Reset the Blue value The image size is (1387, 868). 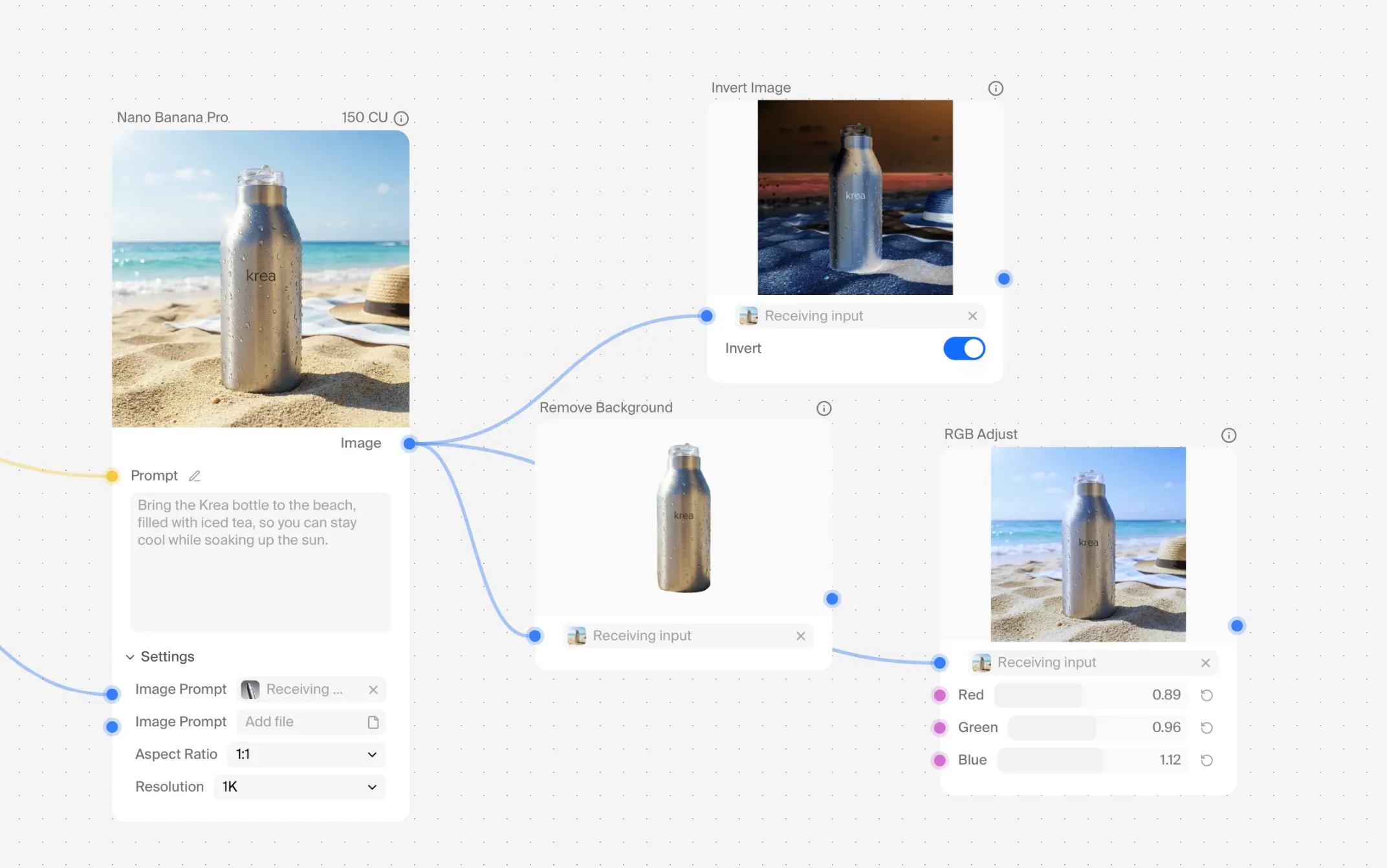coord(1207,760)
